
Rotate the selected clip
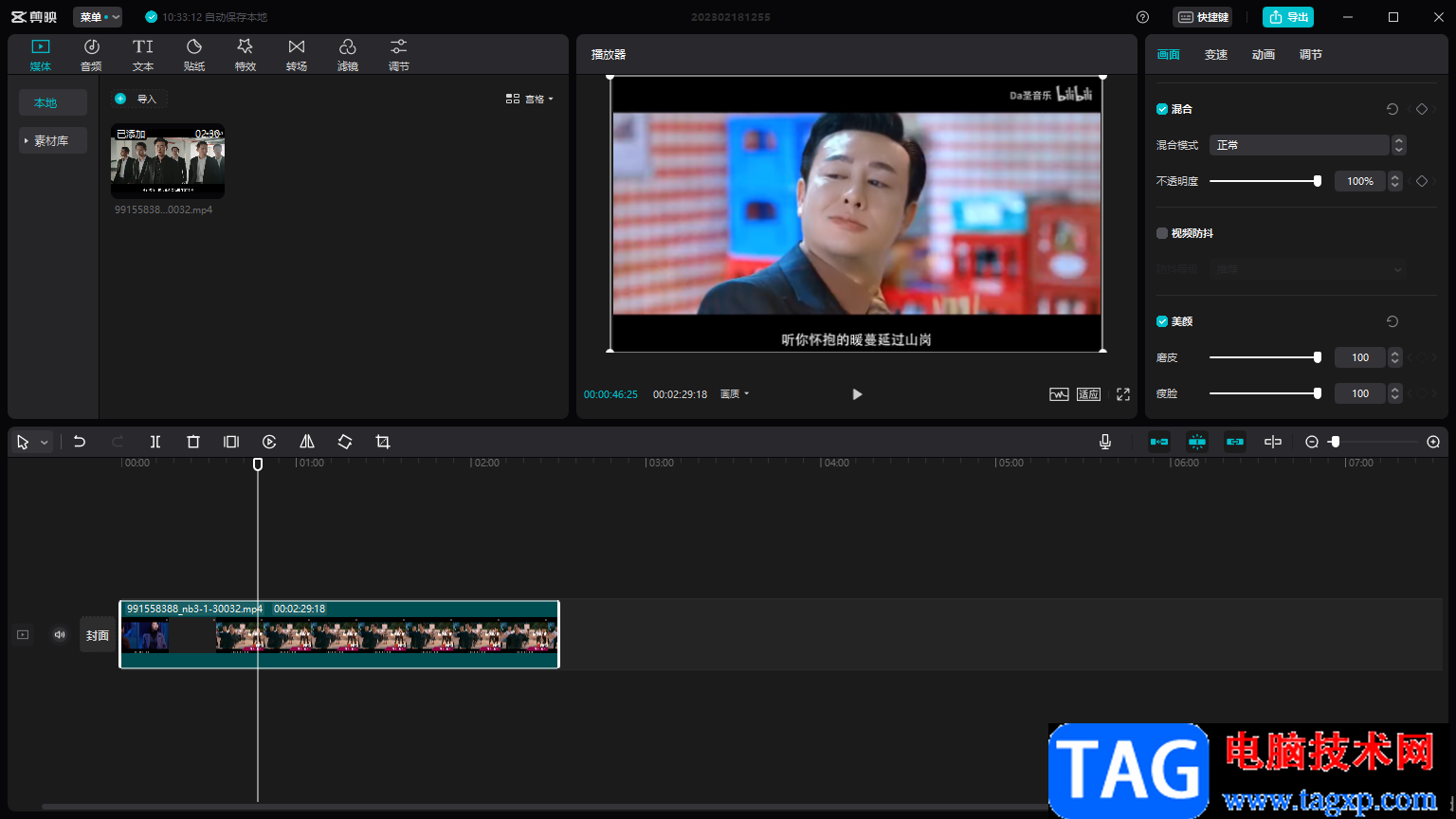click(x=345, y=442)
